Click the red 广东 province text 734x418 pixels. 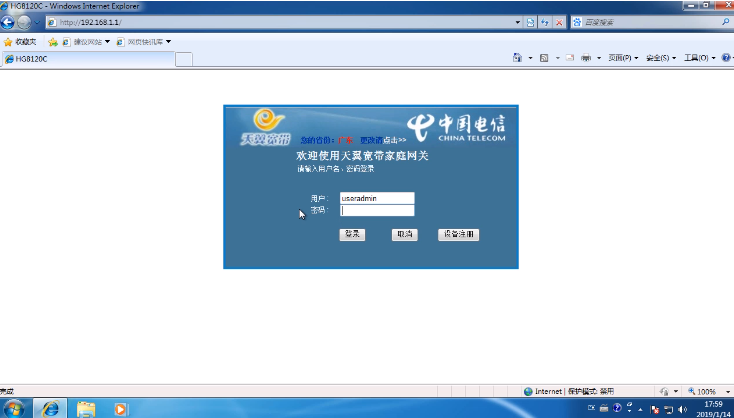click(x=345, y=140)
